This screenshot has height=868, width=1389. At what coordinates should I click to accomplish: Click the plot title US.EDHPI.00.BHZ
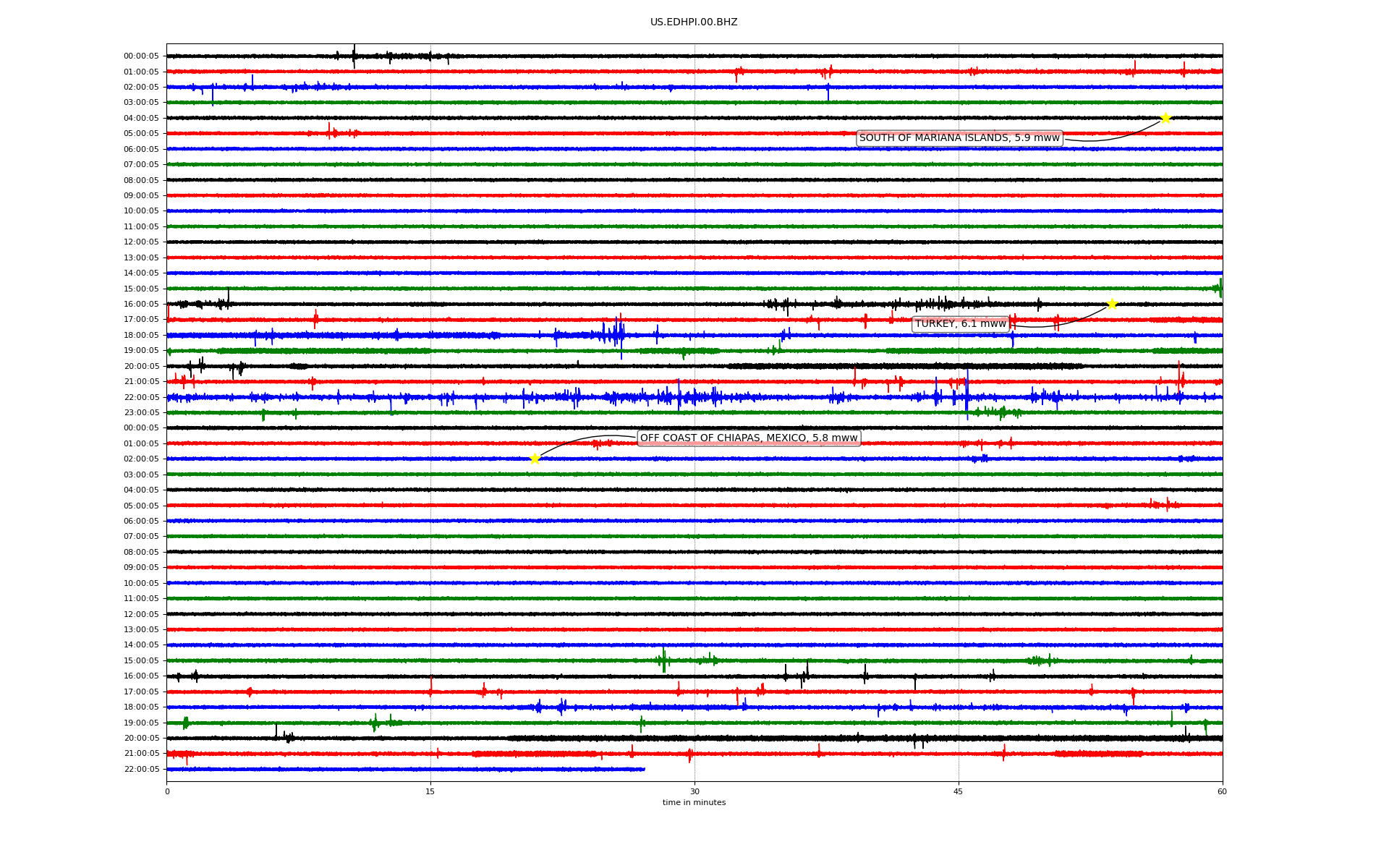(694, 22)
